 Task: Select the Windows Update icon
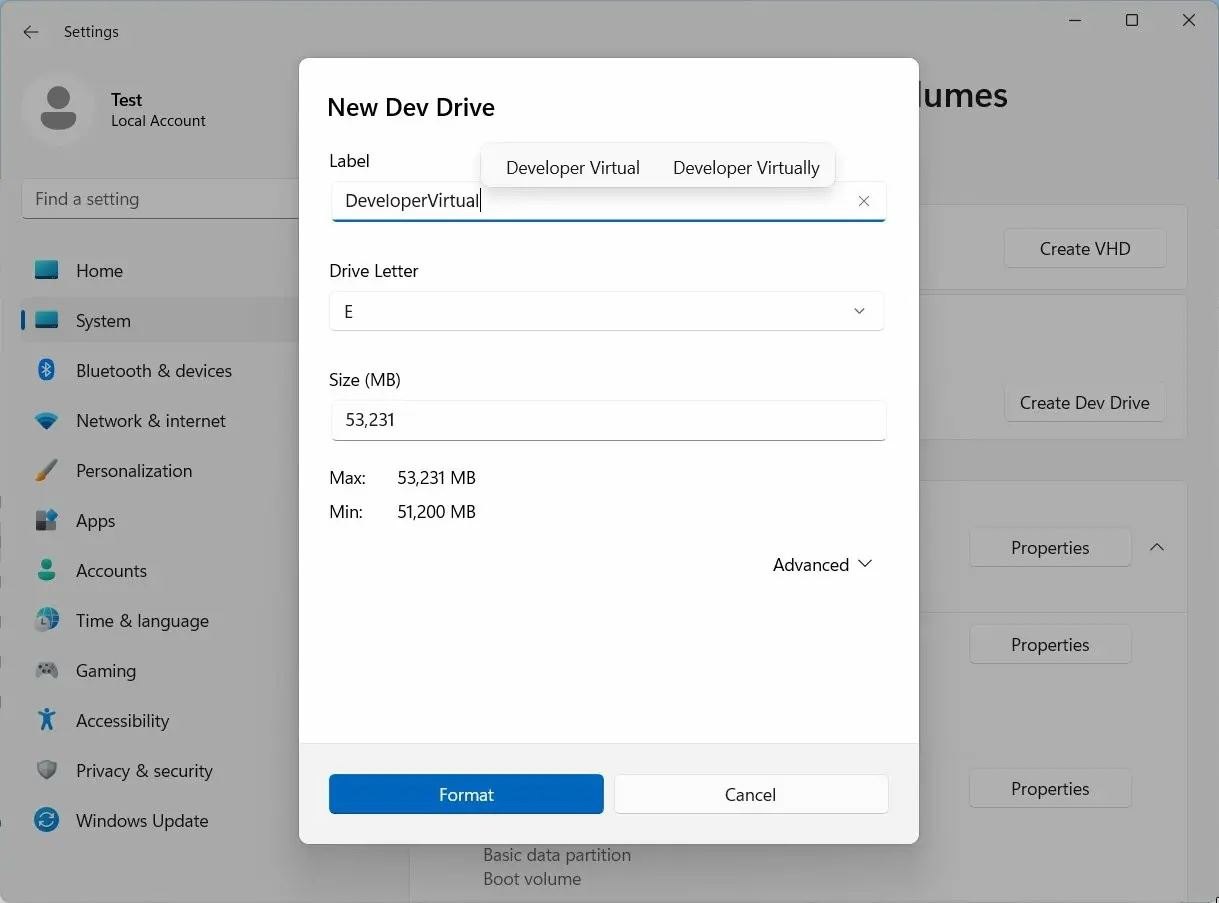(47, 821)
